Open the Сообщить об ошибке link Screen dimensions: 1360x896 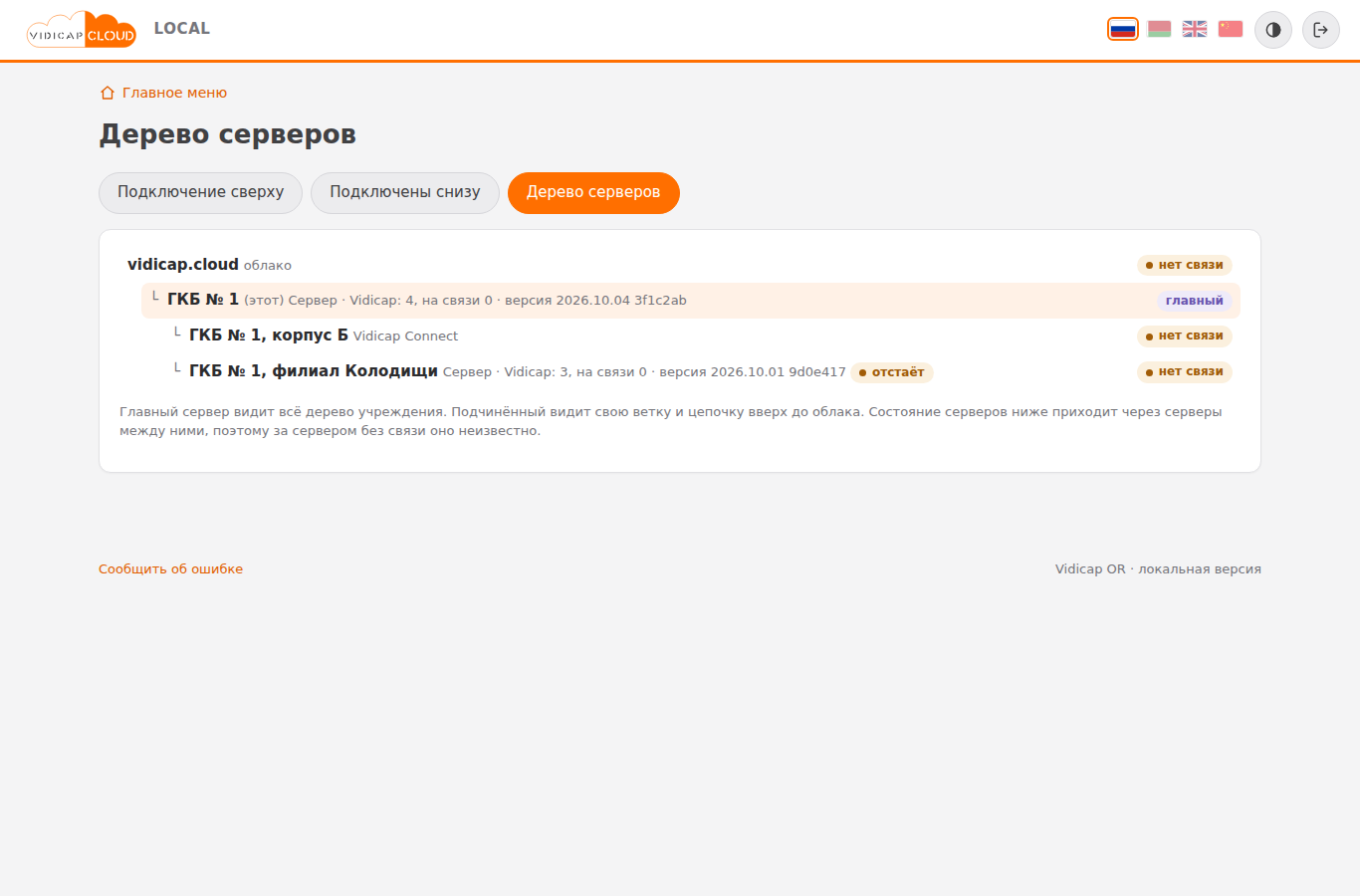point(170,569)
